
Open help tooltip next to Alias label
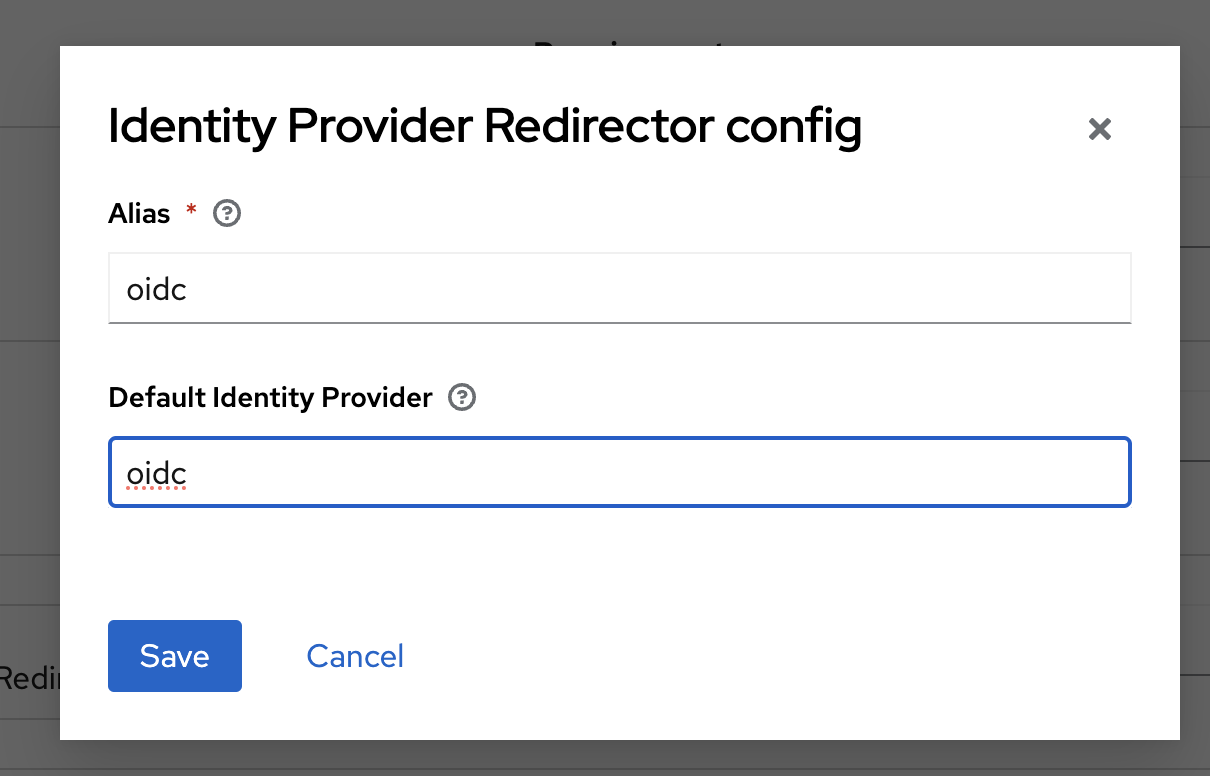[228, 213]
